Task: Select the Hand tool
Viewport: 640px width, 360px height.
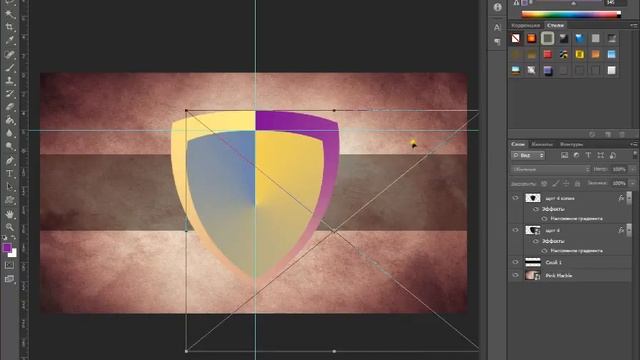Action: pyautogui.click(x=10, y=214)
